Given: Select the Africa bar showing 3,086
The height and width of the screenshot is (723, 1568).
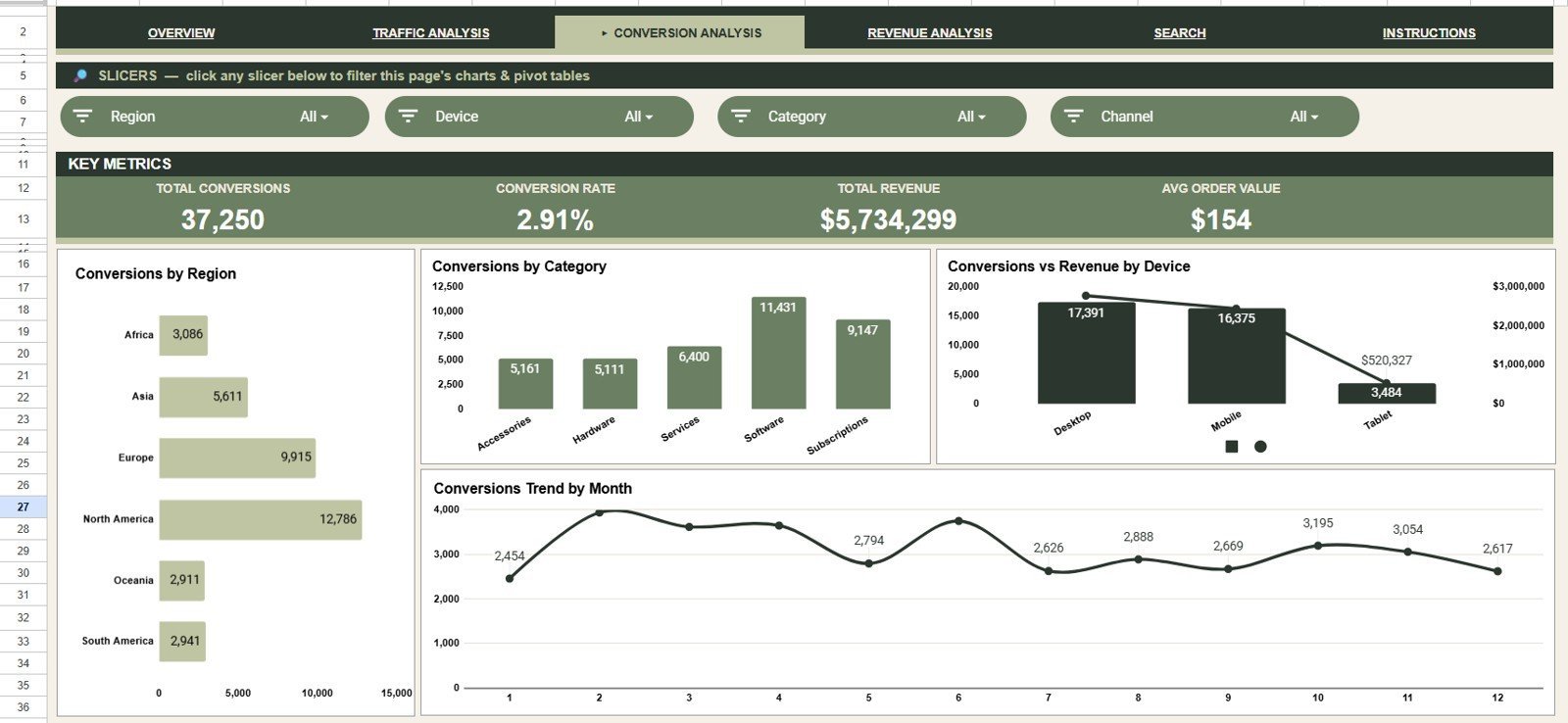Looking at the screenshot, I should [x=183, y=335].
